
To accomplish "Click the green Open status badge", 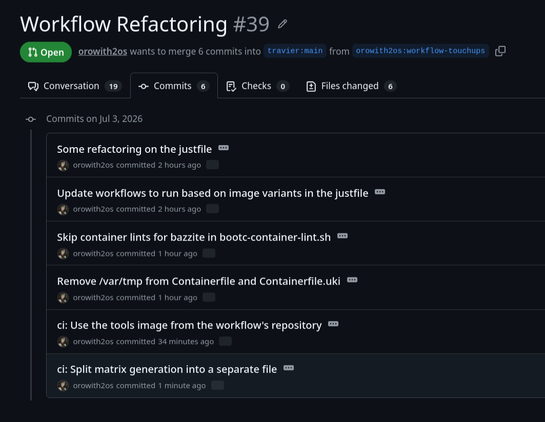I will click(46, 52).
